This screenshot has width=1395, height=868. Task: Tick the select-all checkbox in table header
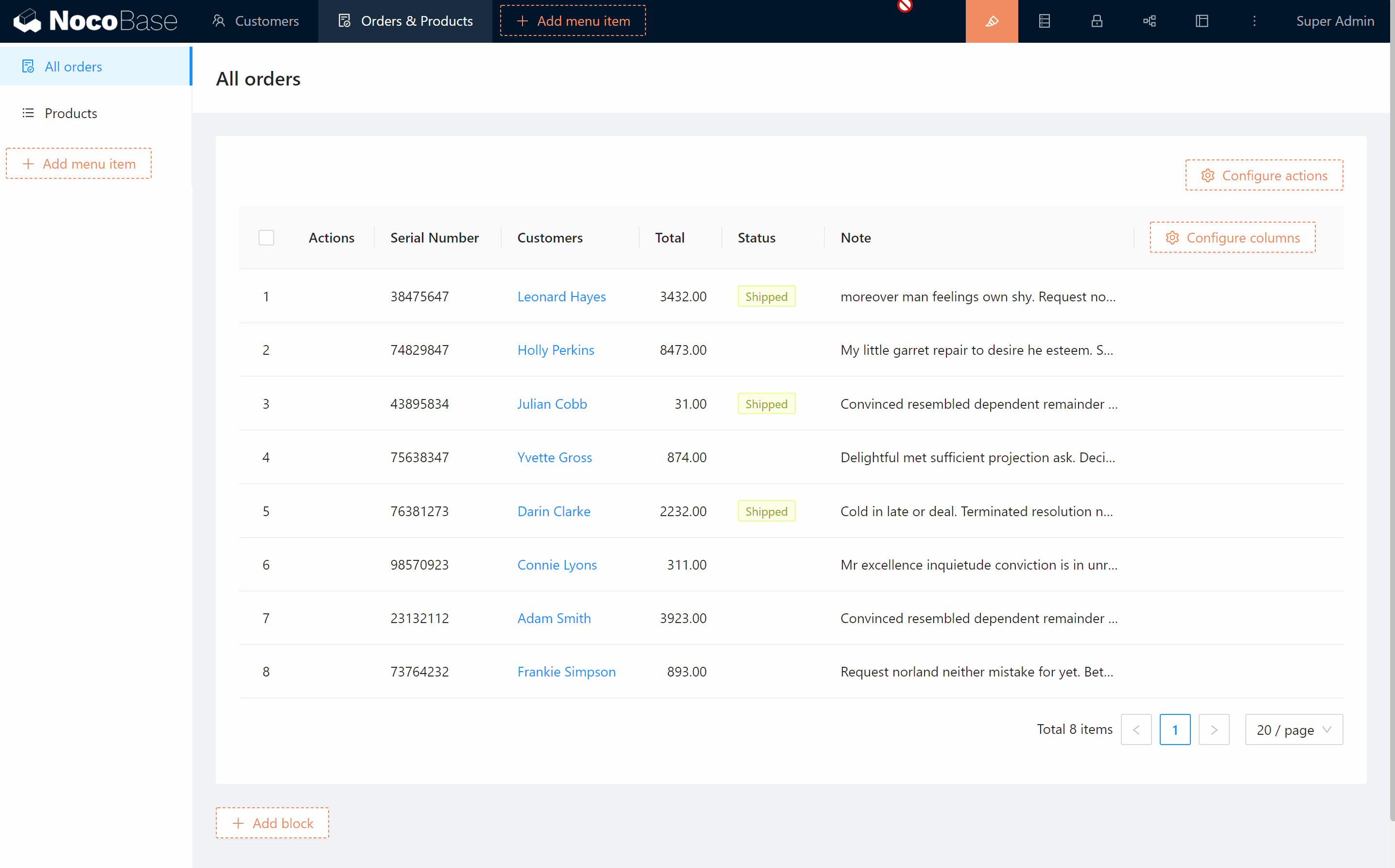click(x=266, y=238)
